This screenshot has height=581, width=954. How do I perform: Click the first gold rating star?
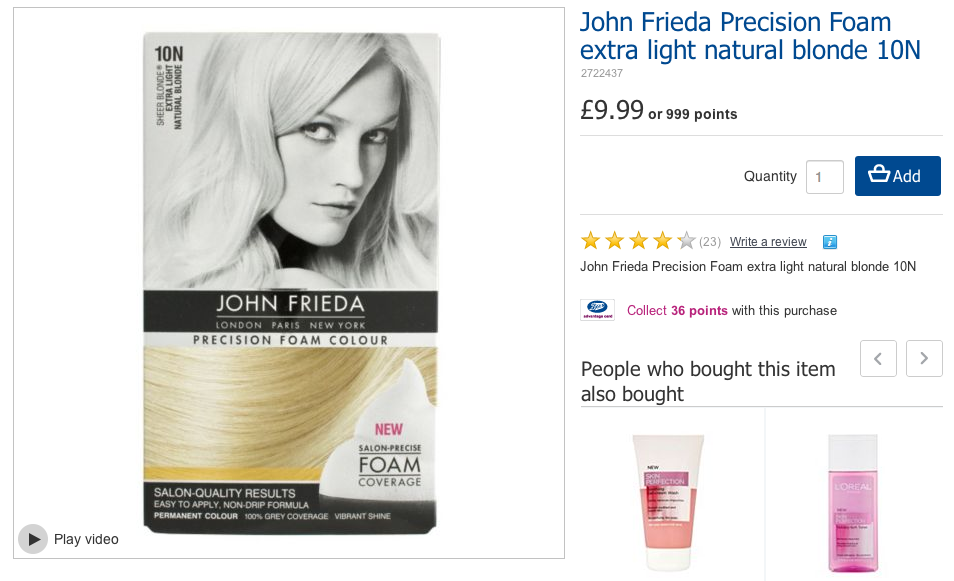click(x=591, y=241)
